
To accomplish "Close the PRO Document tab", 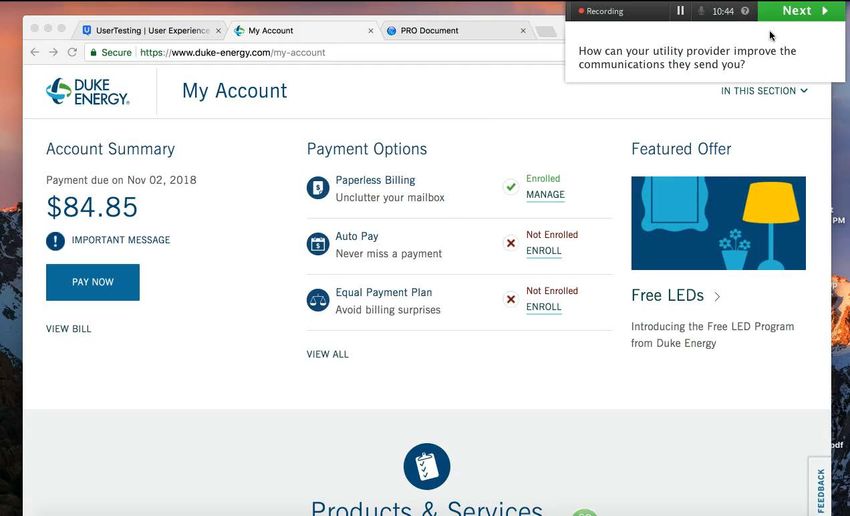I will coord(523,31).
